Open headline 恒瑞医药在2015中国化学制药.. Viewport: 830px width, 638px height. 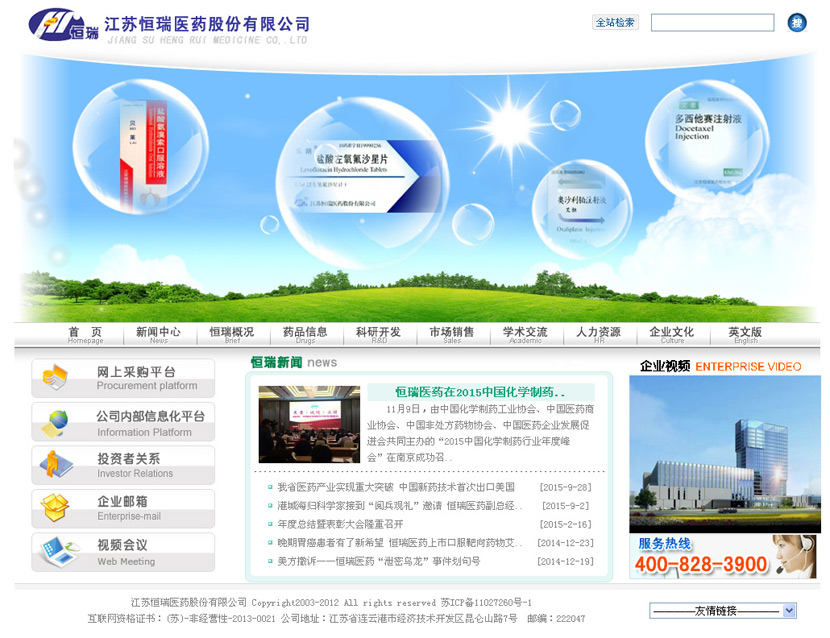coord(480,392)
